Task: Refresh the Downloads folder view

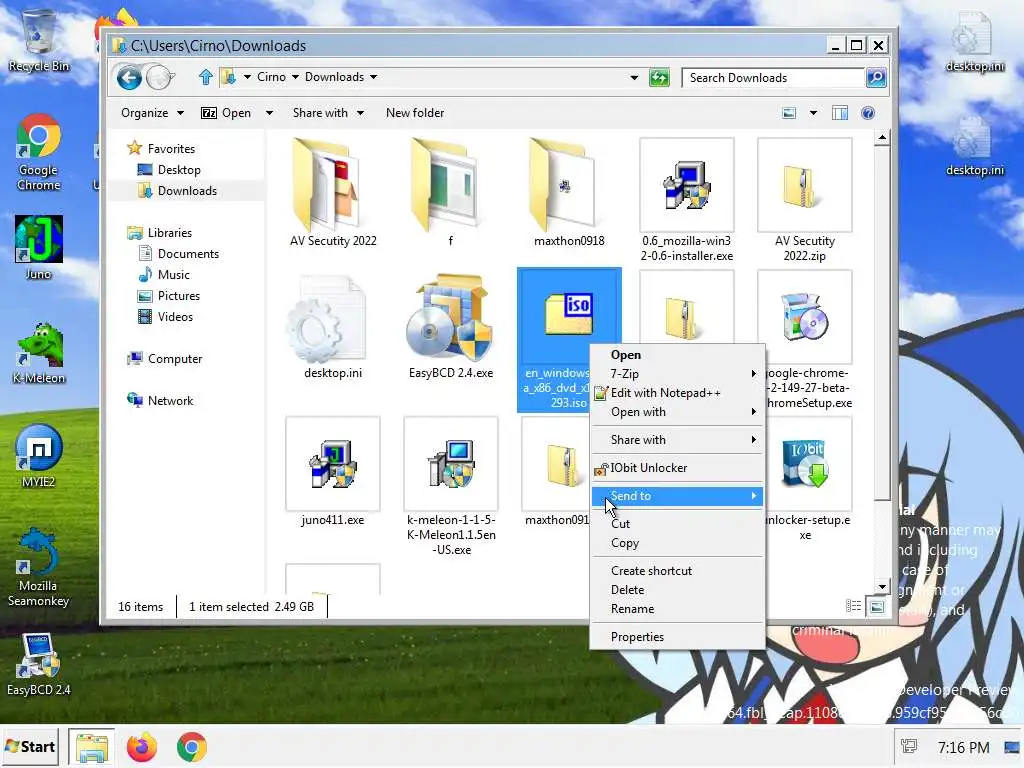Action: 660,78
